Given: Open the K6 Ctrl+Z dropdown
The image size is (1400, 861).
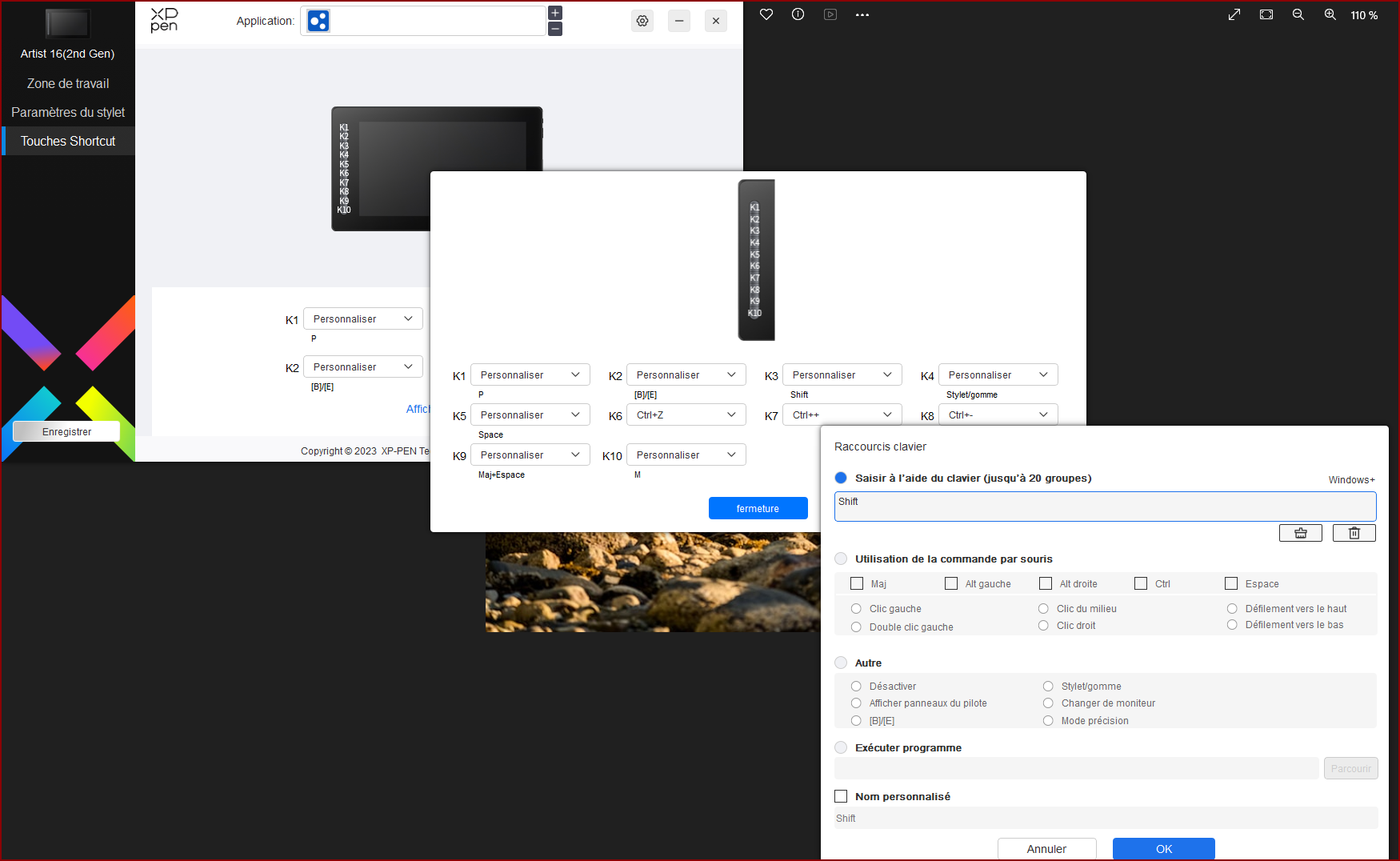Looking at the screenshot, I should [x=686, y=414].
